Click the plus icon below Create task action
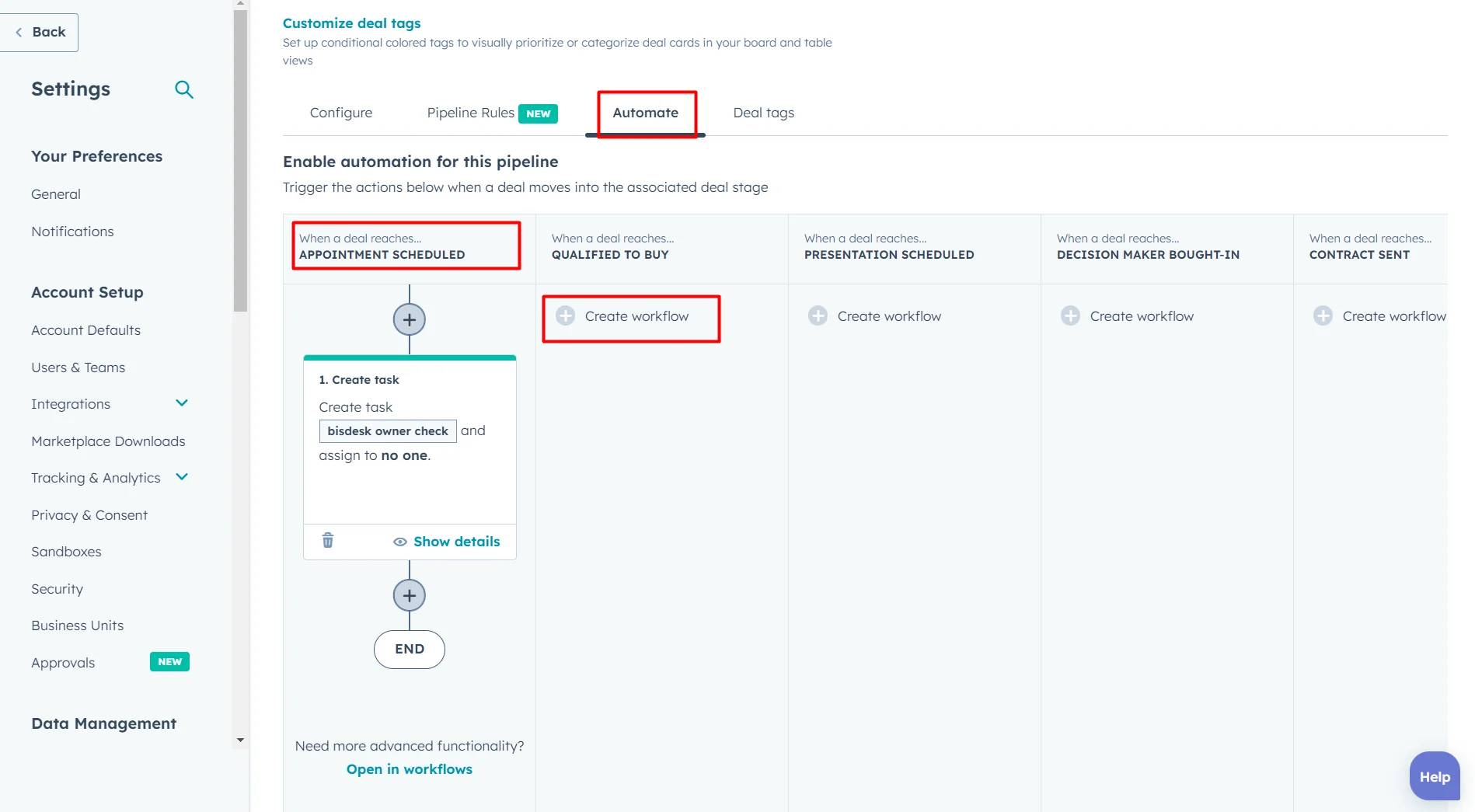Image resolution: width=1475 pixels, height=812 pixels. (409, 595)
